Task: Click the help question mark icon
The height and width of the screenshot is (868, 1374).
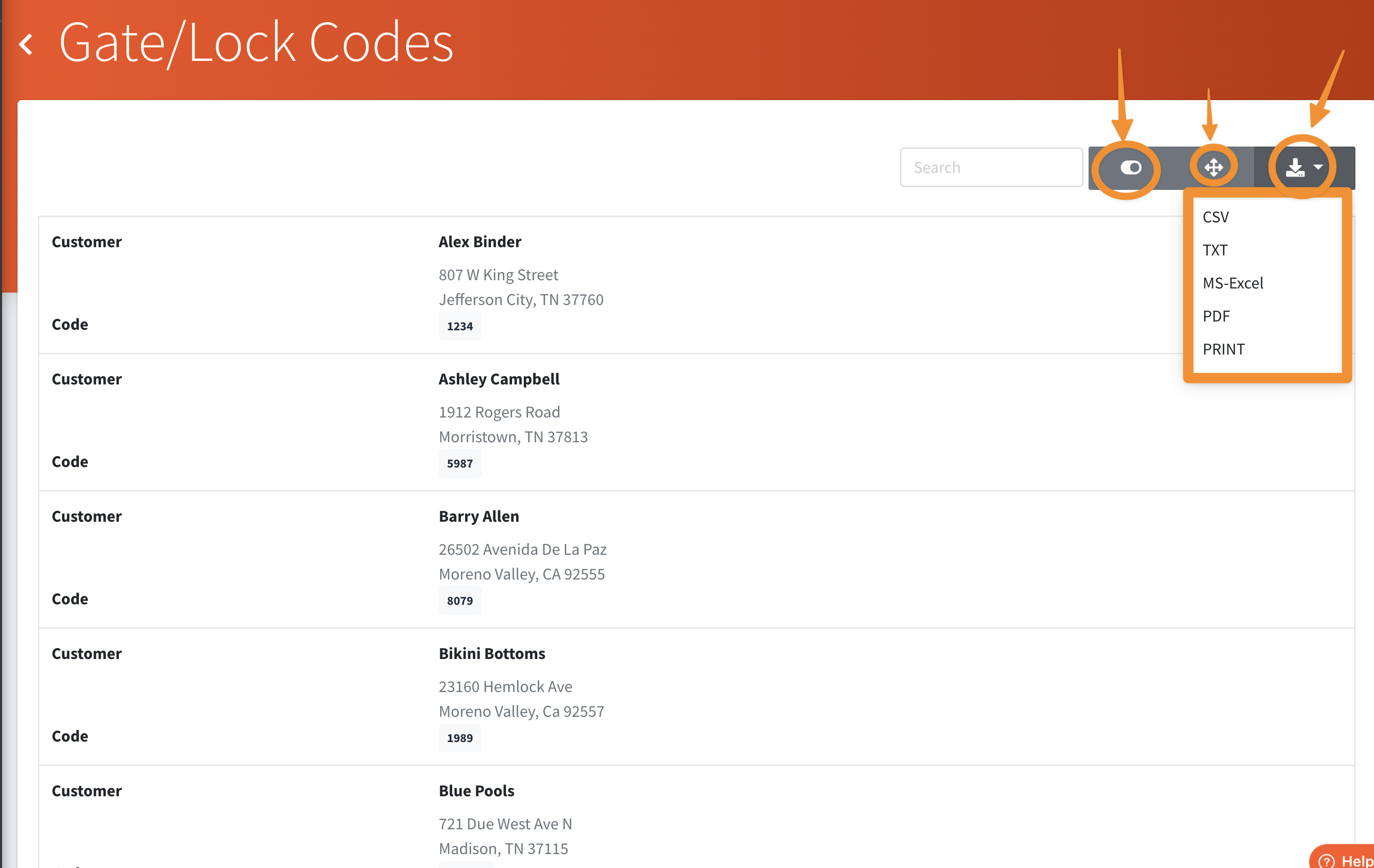Action: coord(1327,861)
